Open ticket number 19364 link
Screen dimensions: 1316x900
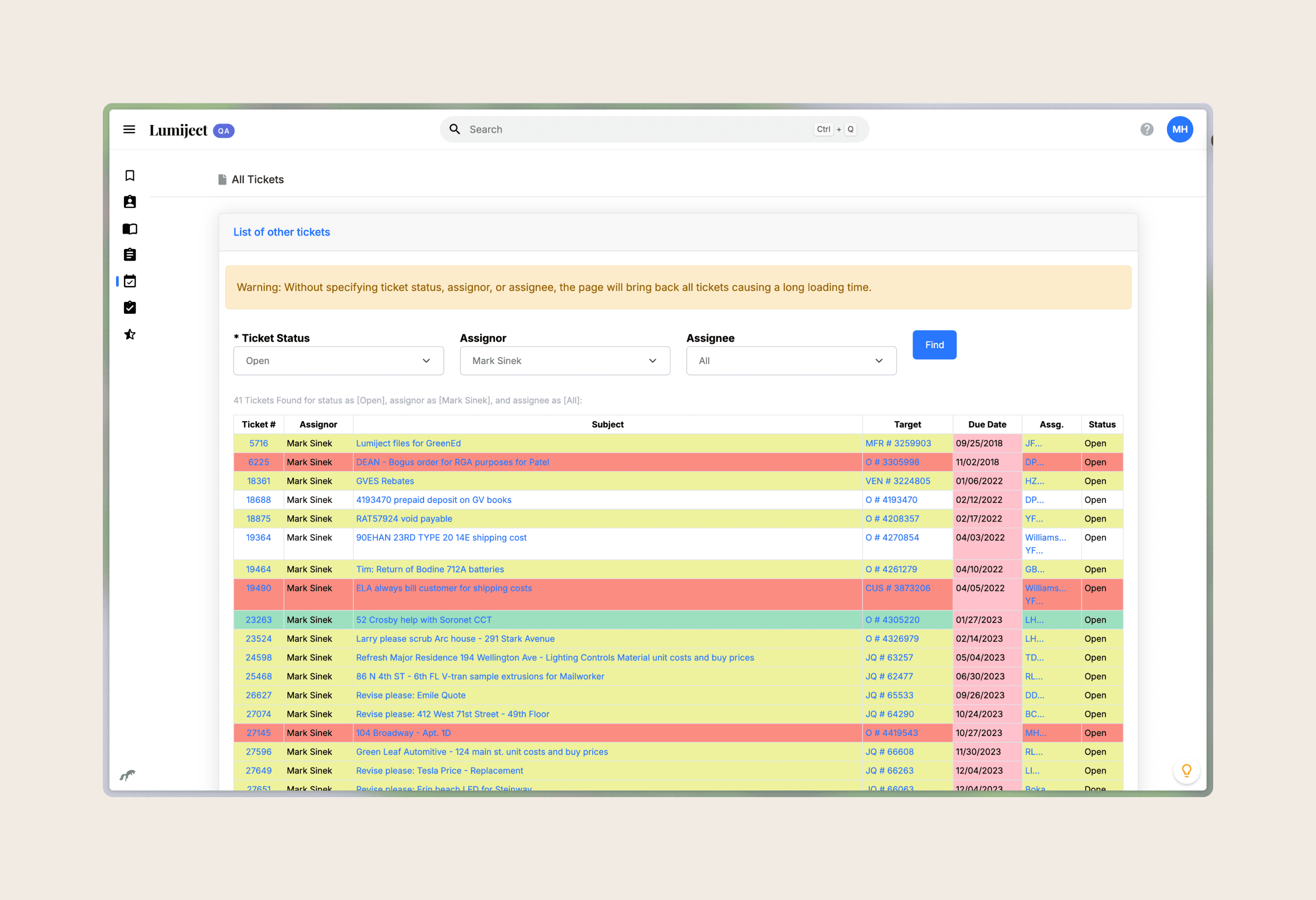(258, 537)
